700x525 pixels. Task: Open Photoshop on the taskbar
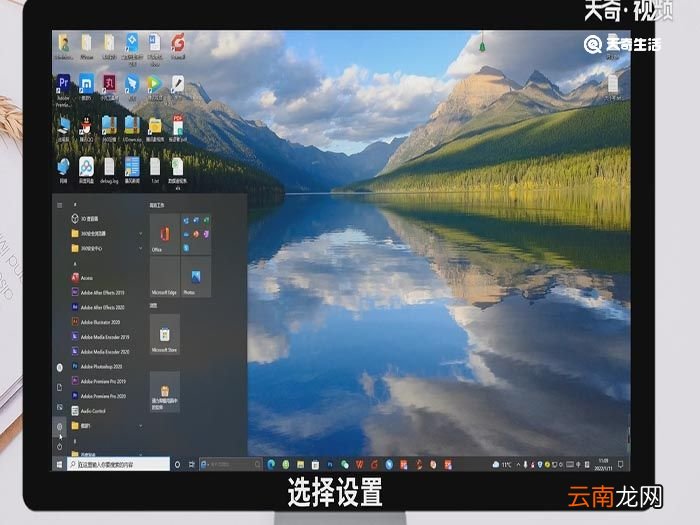click(x=330, y=465)
